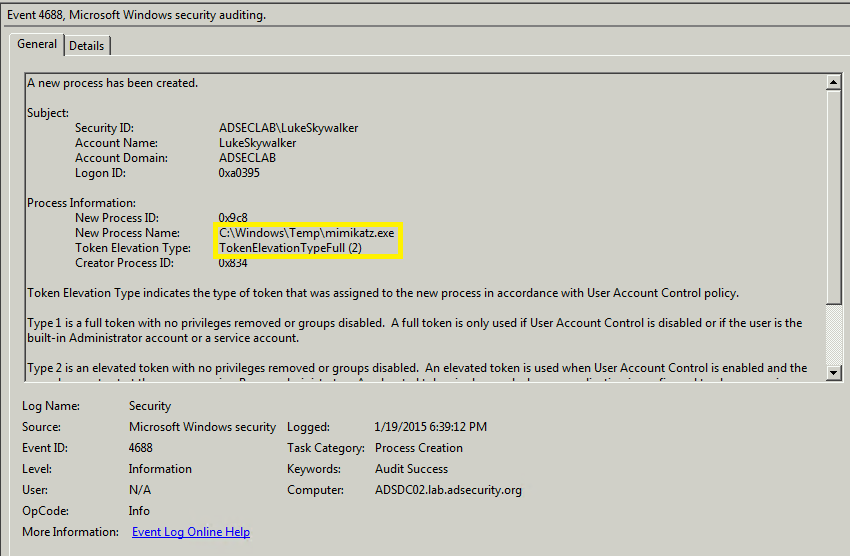This screenshot has height=556, width=850.
Task: Select the Security ID value ADSECLAB\LukeSkywalker
Action: [x=288, y=128]
